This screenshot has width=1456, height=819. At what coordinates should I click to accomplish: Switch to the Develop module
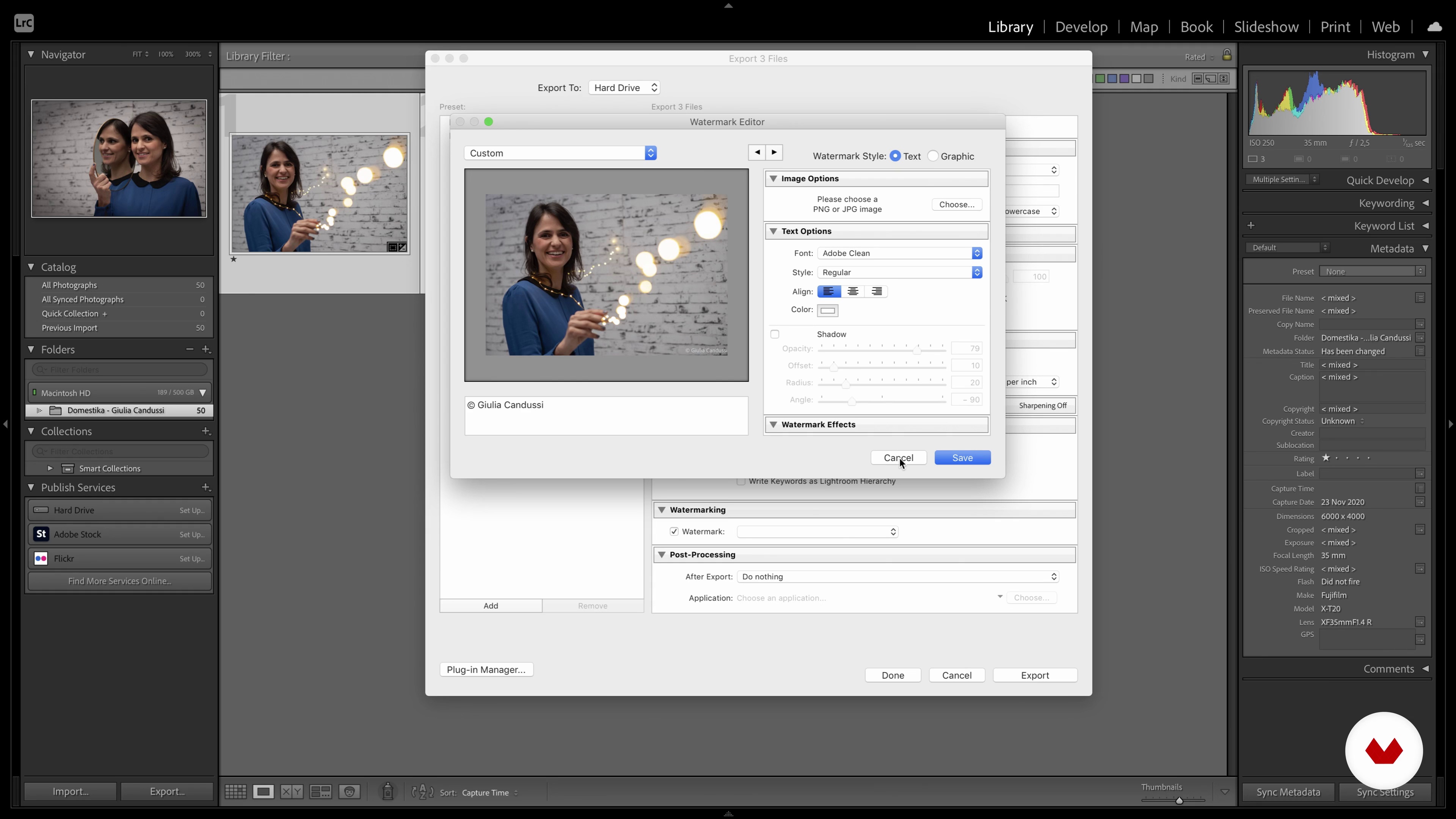[x=1081, y=27]
